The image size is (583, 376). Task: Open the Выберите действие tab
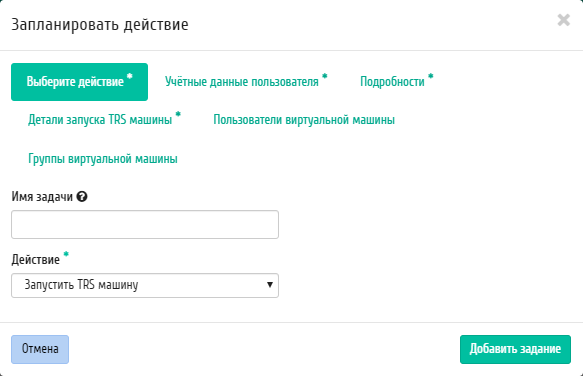coord(80,82)
